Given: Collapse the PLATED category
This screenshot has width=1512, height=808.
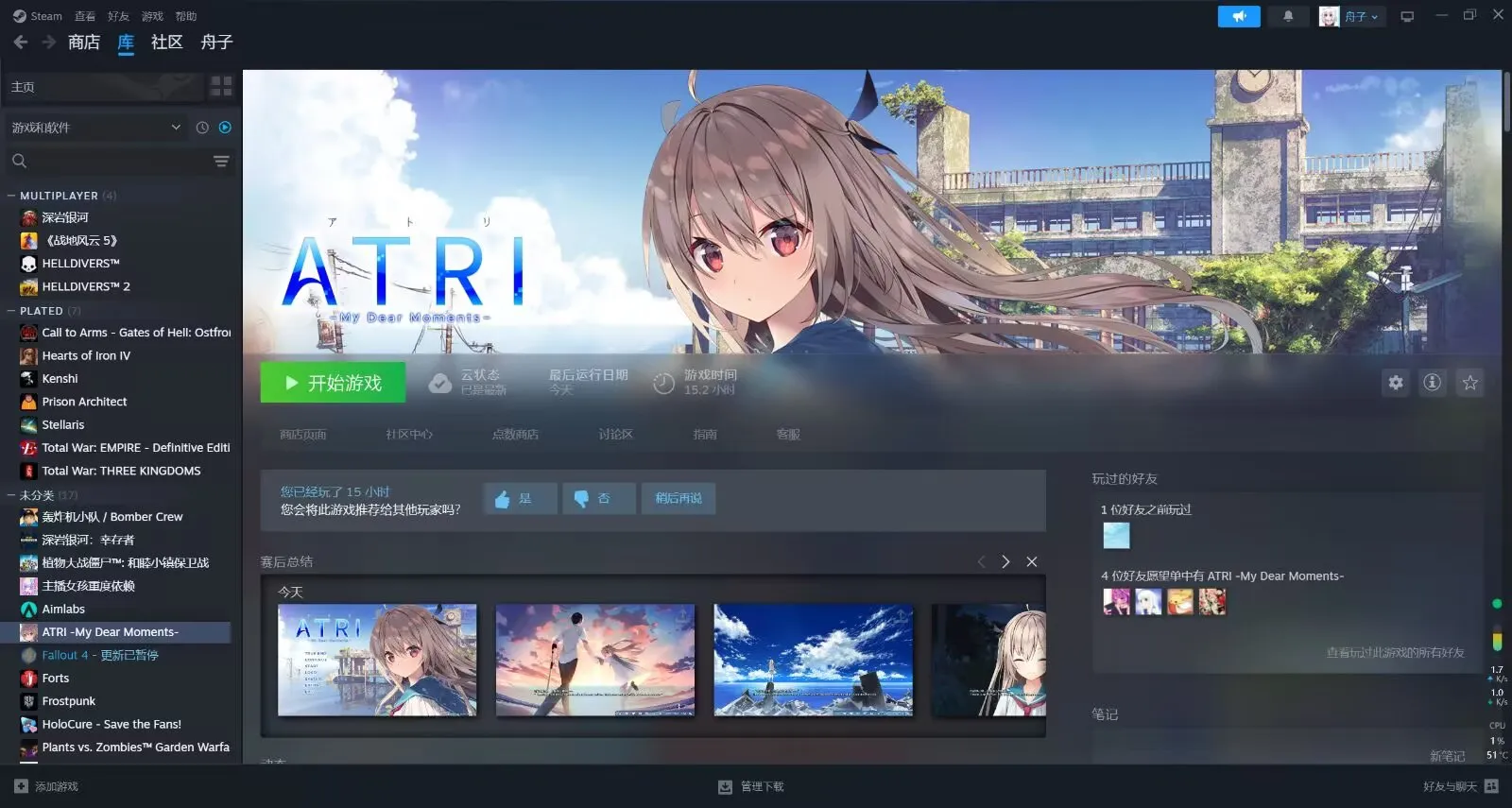Looking at the screenshot, I should coord(11,311).
